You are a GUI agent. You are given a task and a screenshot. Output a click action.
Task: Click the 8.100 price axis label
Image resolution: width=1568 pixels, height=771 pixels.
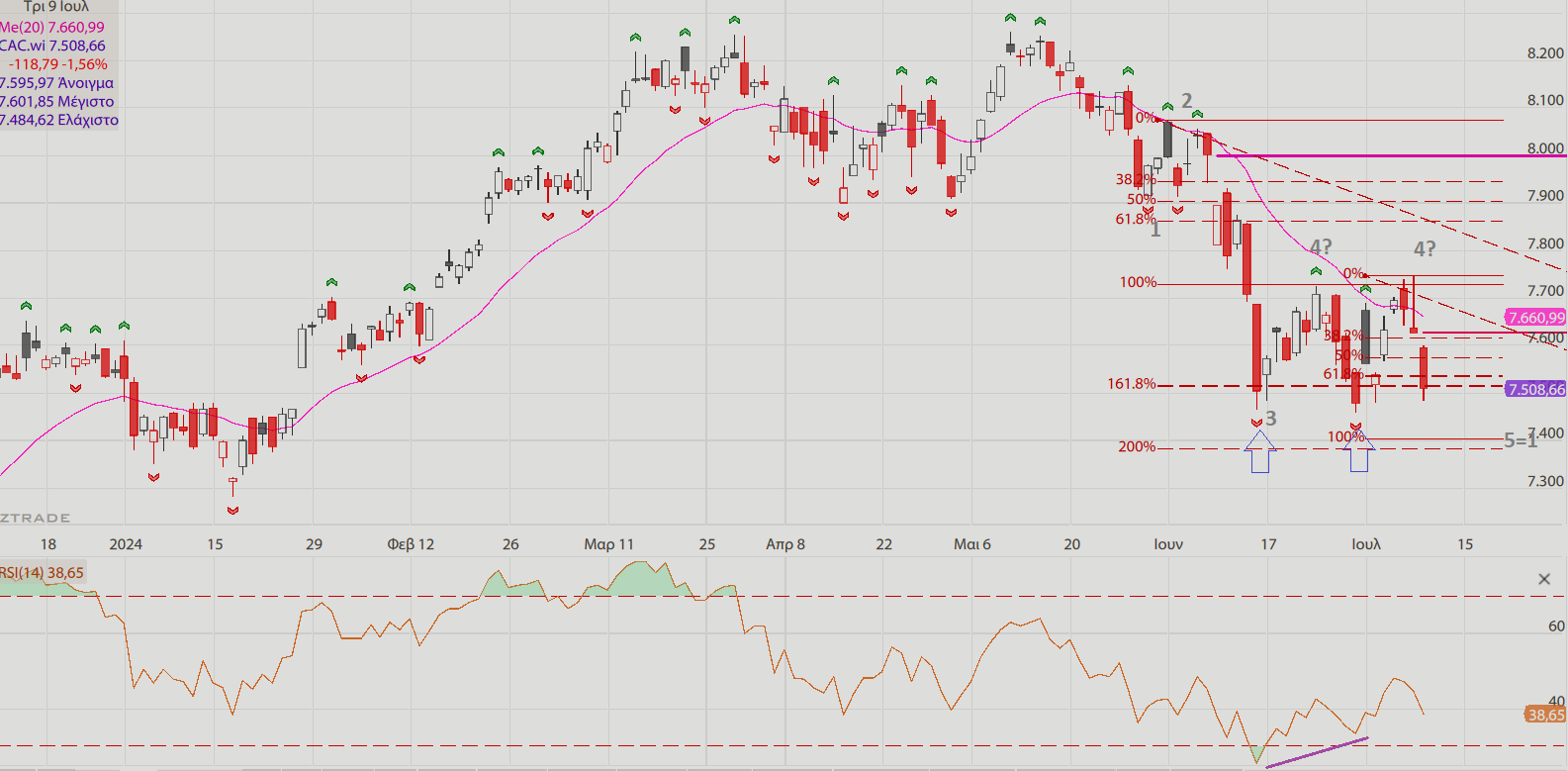pos(1545,100)
